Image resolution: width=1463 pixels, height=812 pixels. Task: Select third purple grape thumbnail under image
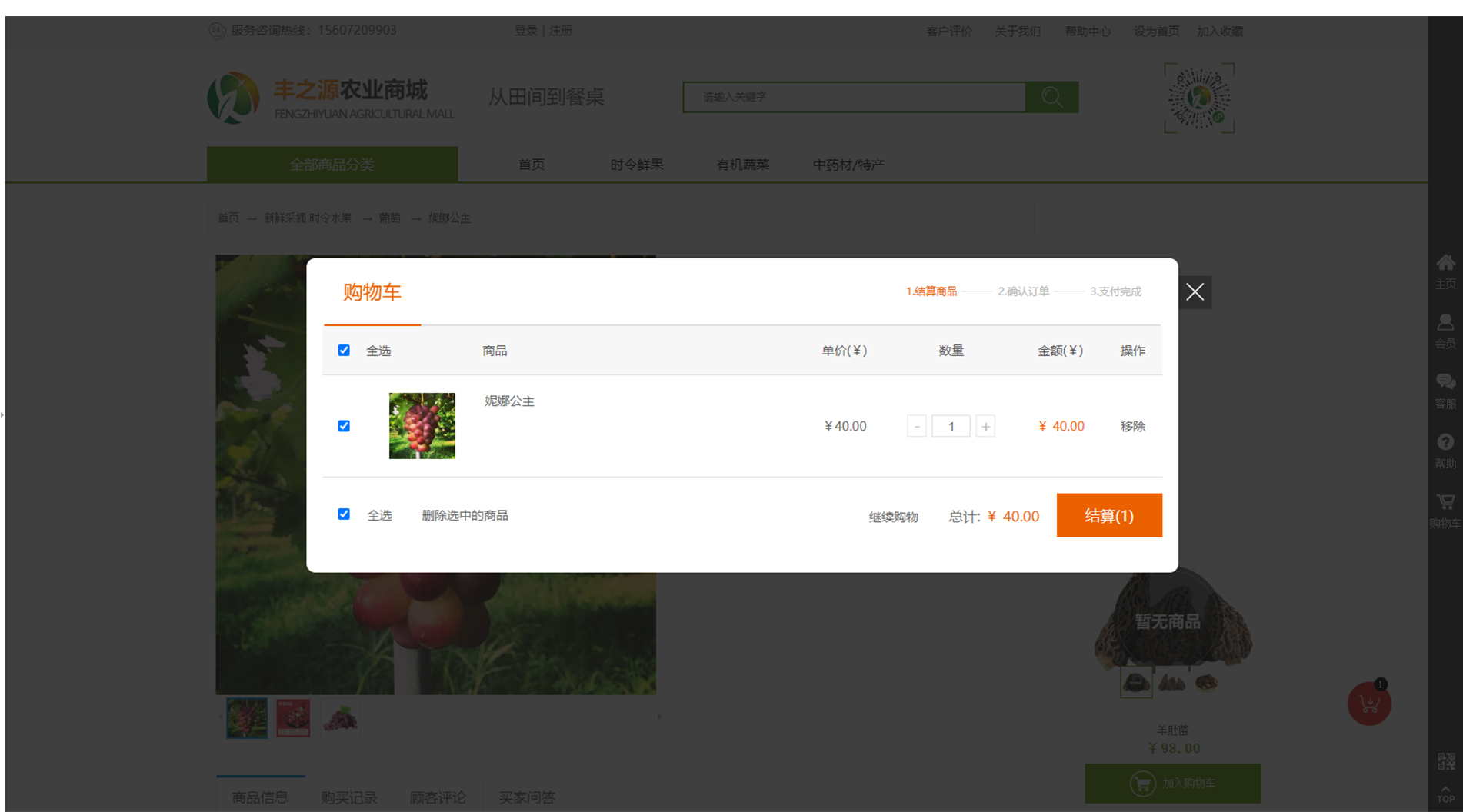(340, 718)
